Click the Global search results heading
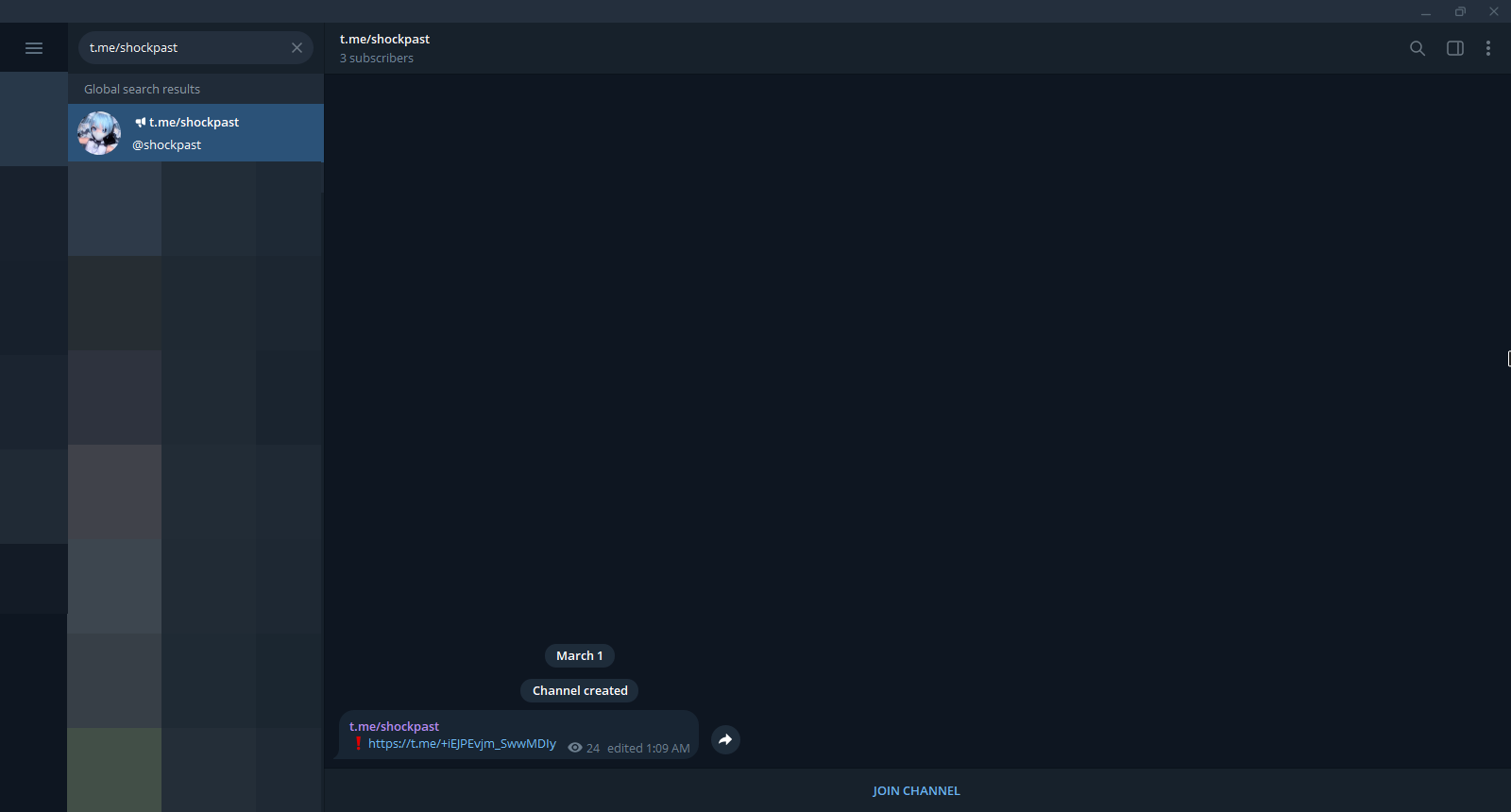This screenshot has height=812, width=1511. click(142, 90)
